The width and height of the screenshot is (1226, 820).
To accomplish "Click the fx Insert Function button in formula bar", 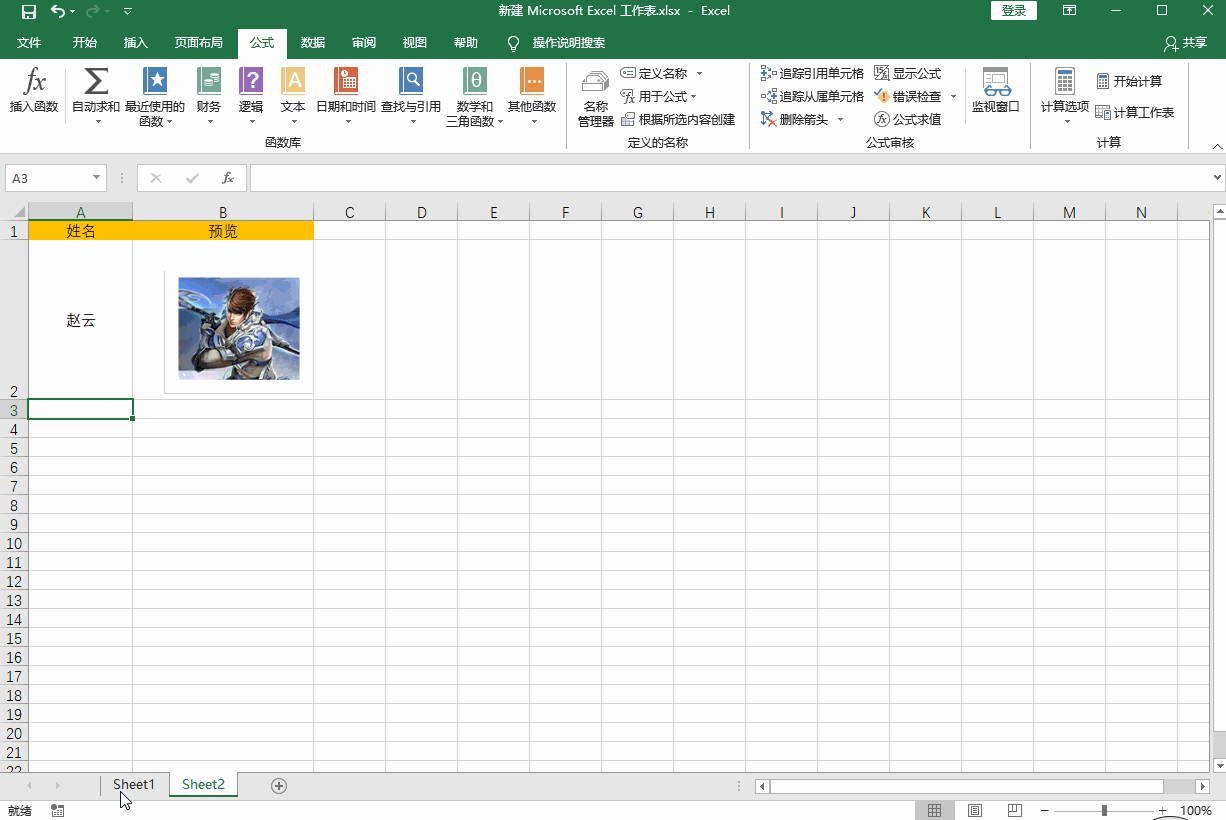I will (x=228, y=178).
